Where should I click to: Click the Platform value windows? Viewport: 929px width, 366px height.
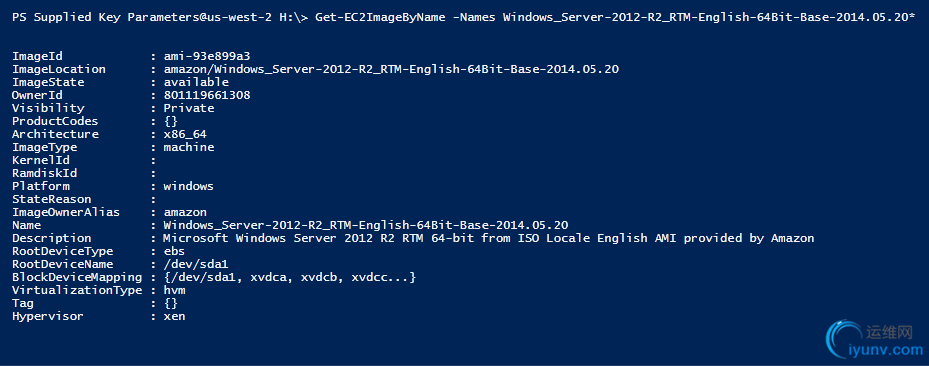188,187
